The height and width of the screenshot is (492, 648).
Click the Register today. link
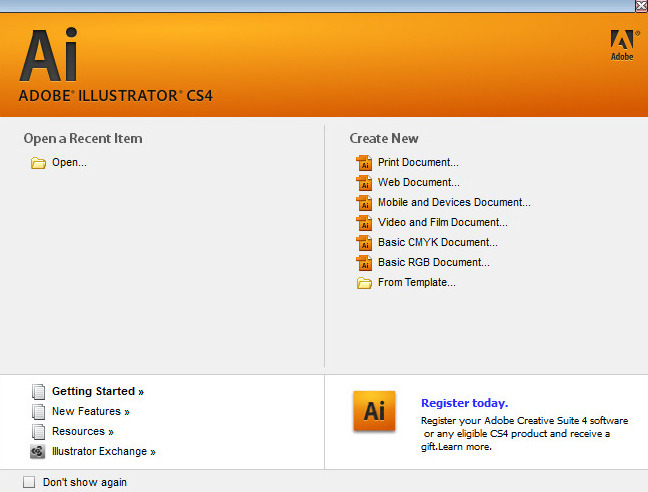465,403
